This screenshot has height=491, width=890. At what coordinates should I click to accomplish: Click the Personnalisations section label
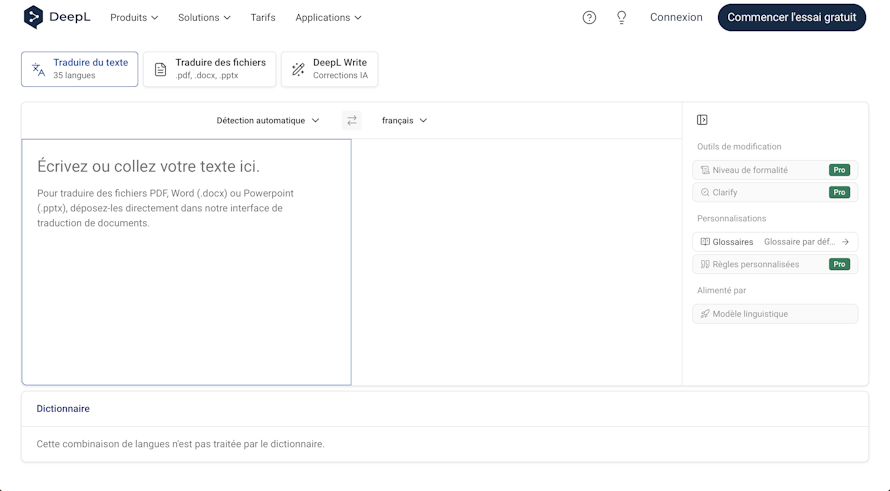732,219
